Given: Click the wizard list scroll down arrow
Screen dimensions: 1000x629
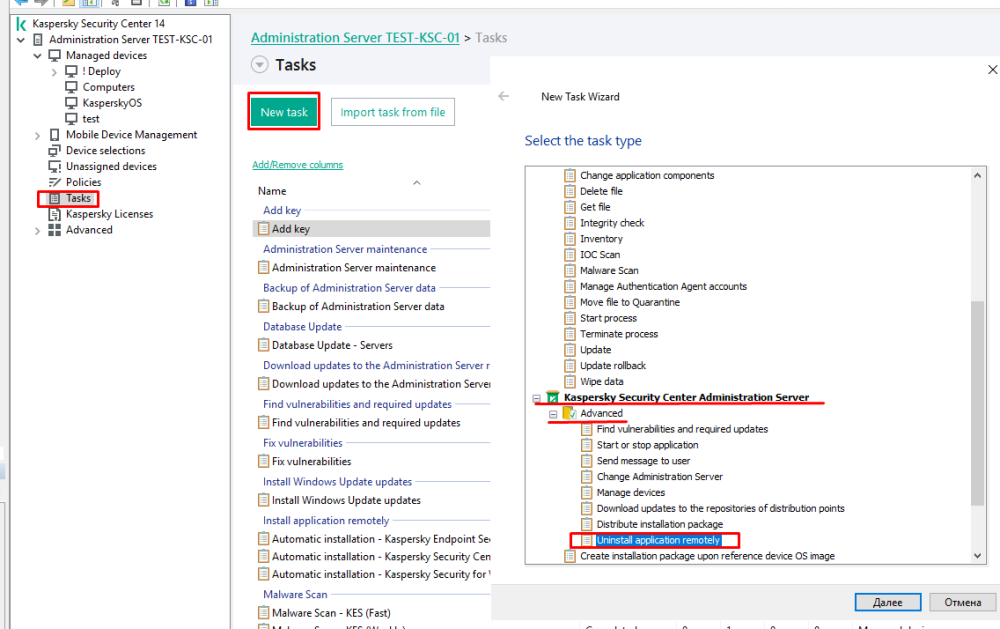Looking at the screenshot, I should point(977,556).
